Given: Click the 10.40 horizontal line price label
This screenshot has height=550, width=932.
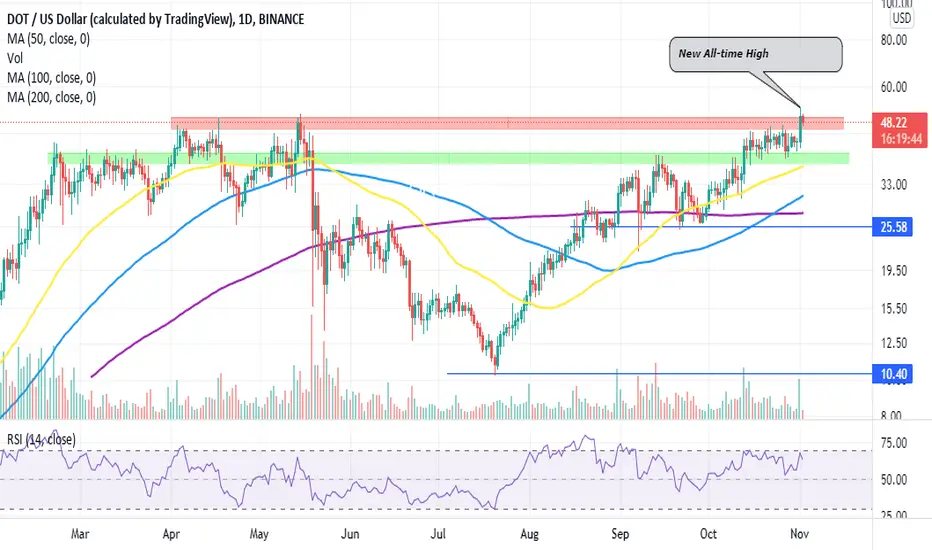Looking at the screenshot, I should tap(893, 374).
